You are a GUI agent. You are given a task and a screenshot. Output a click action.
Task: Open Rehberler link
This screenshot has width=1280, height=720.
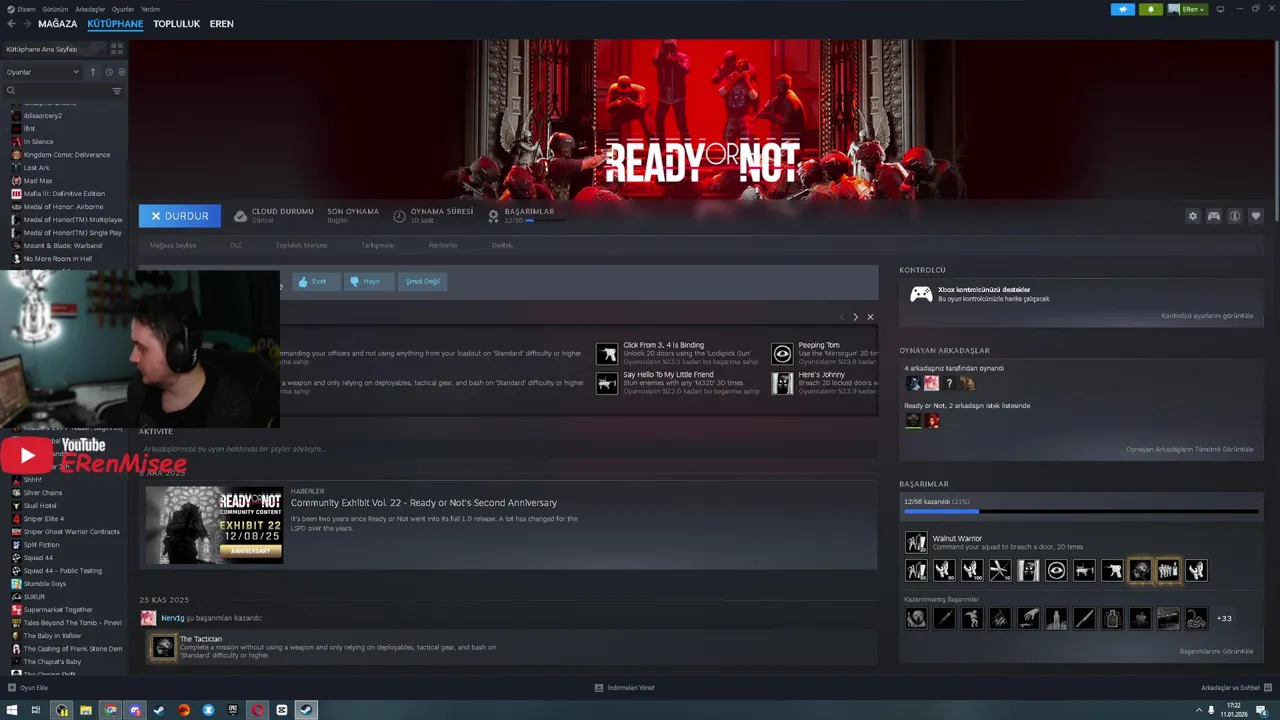point(443,245)
